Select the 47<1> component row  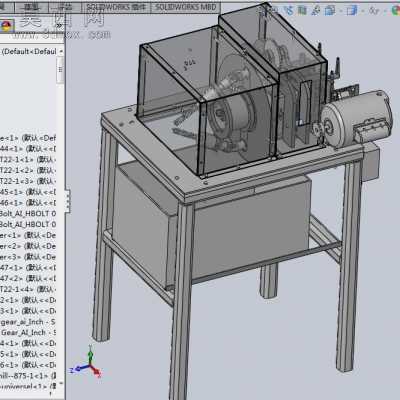[x=28, y=268]
